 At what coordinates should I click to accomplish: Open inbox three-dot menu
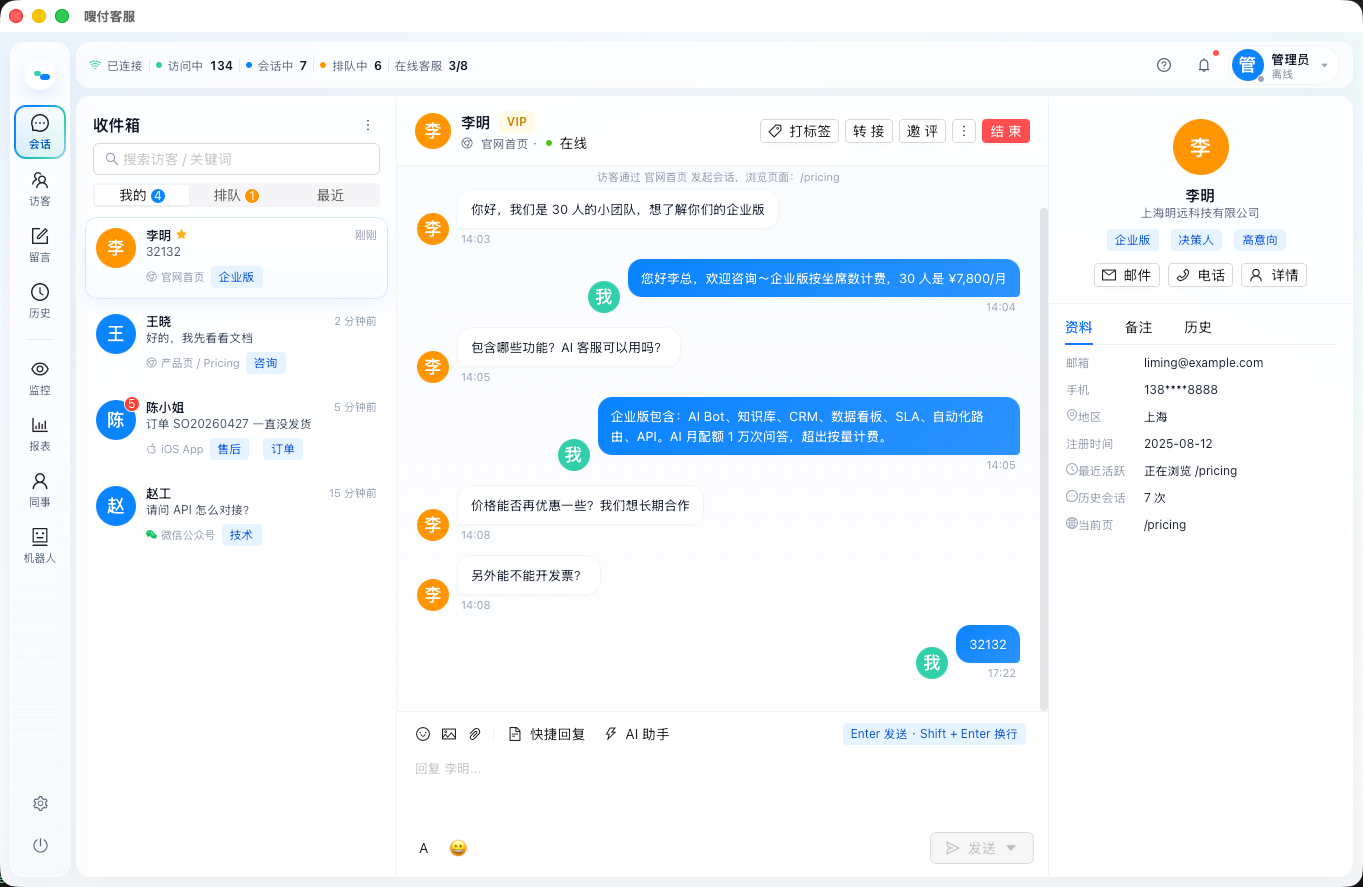click(x=368, y=125)
